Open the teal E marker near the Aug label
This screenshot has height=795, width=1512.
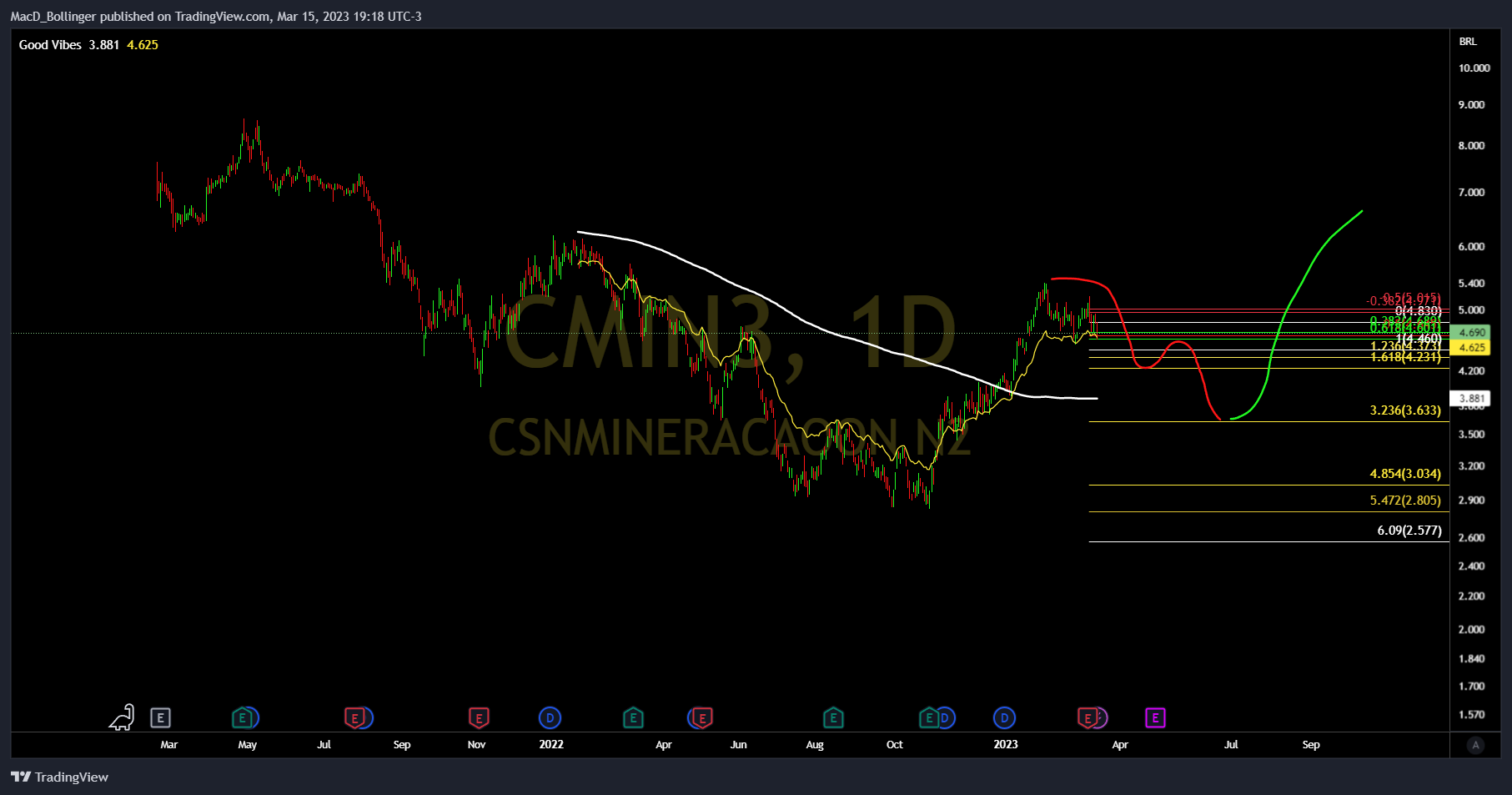833,717
